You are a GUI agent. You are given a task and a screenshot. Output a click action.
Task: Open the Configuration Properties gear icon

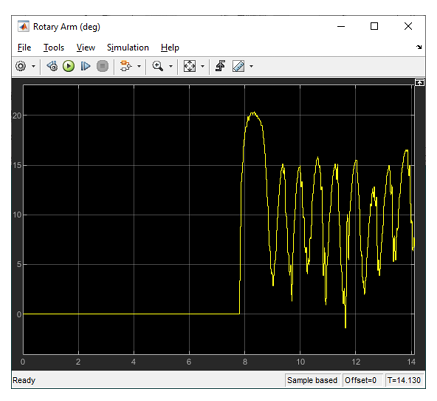pos(21,66)
